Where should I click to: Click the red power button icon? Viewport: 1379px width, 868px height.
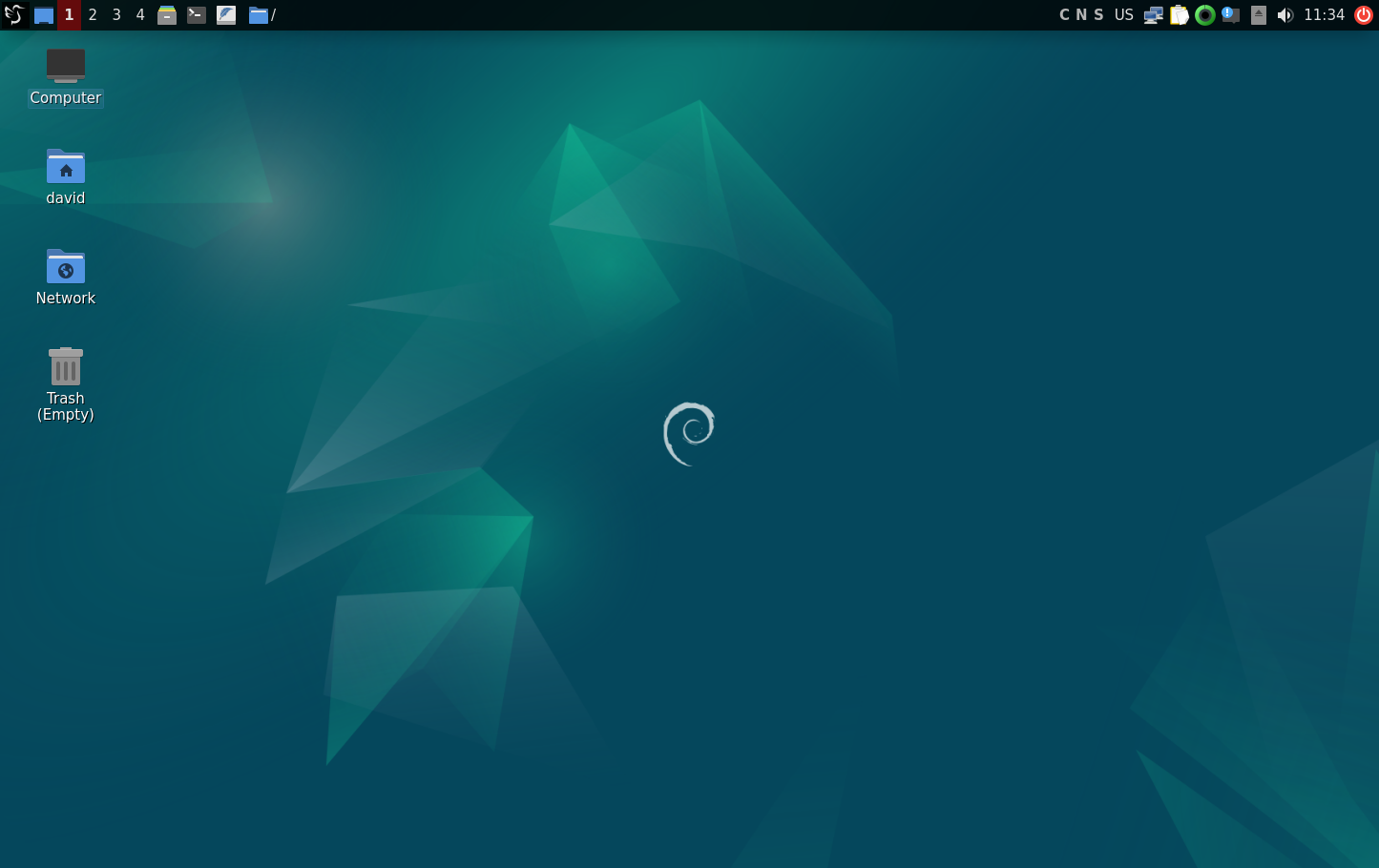[1364, 14]
